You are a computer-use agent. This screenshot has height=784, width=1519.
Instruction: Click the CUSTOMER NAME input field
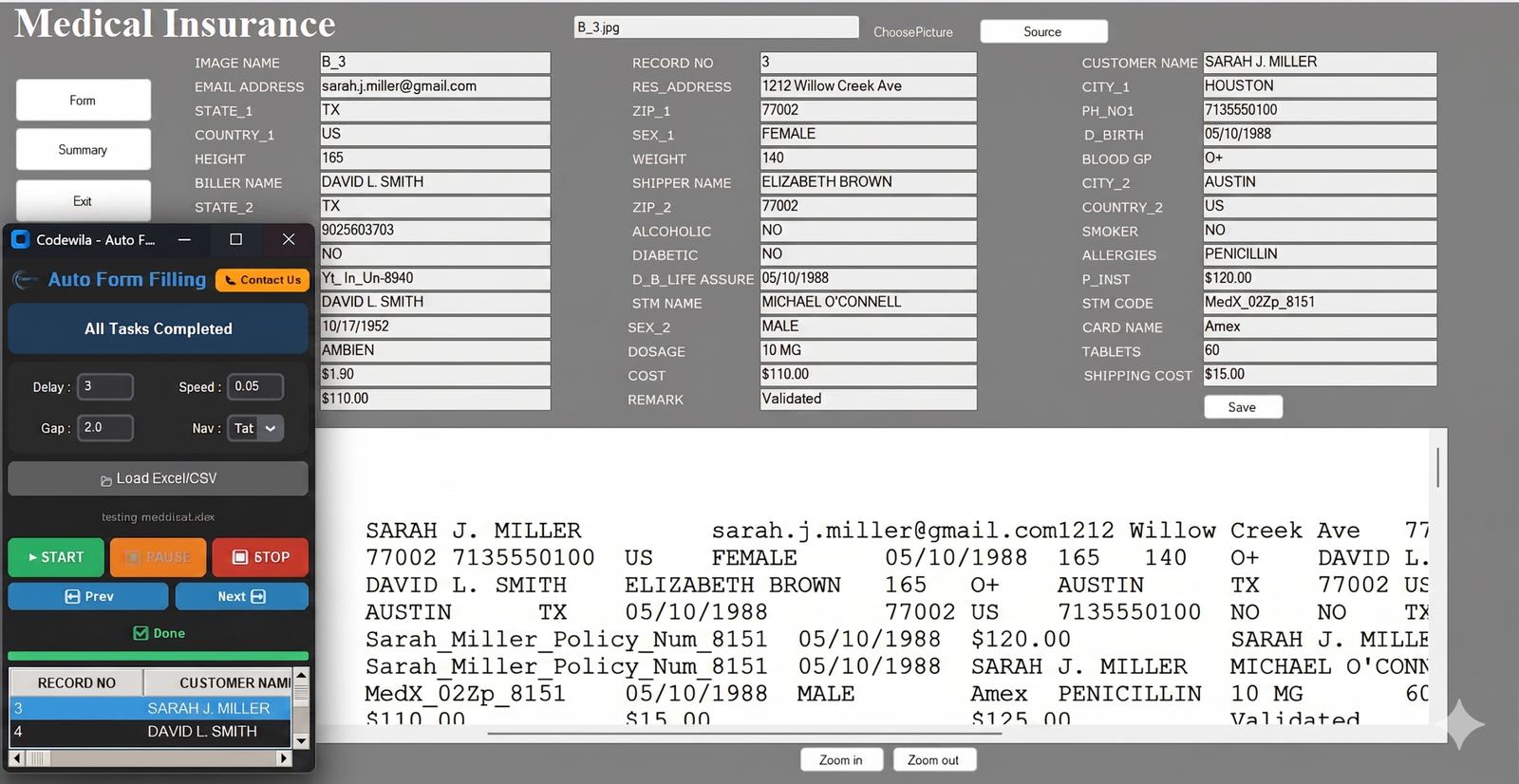coord(1320,63)
